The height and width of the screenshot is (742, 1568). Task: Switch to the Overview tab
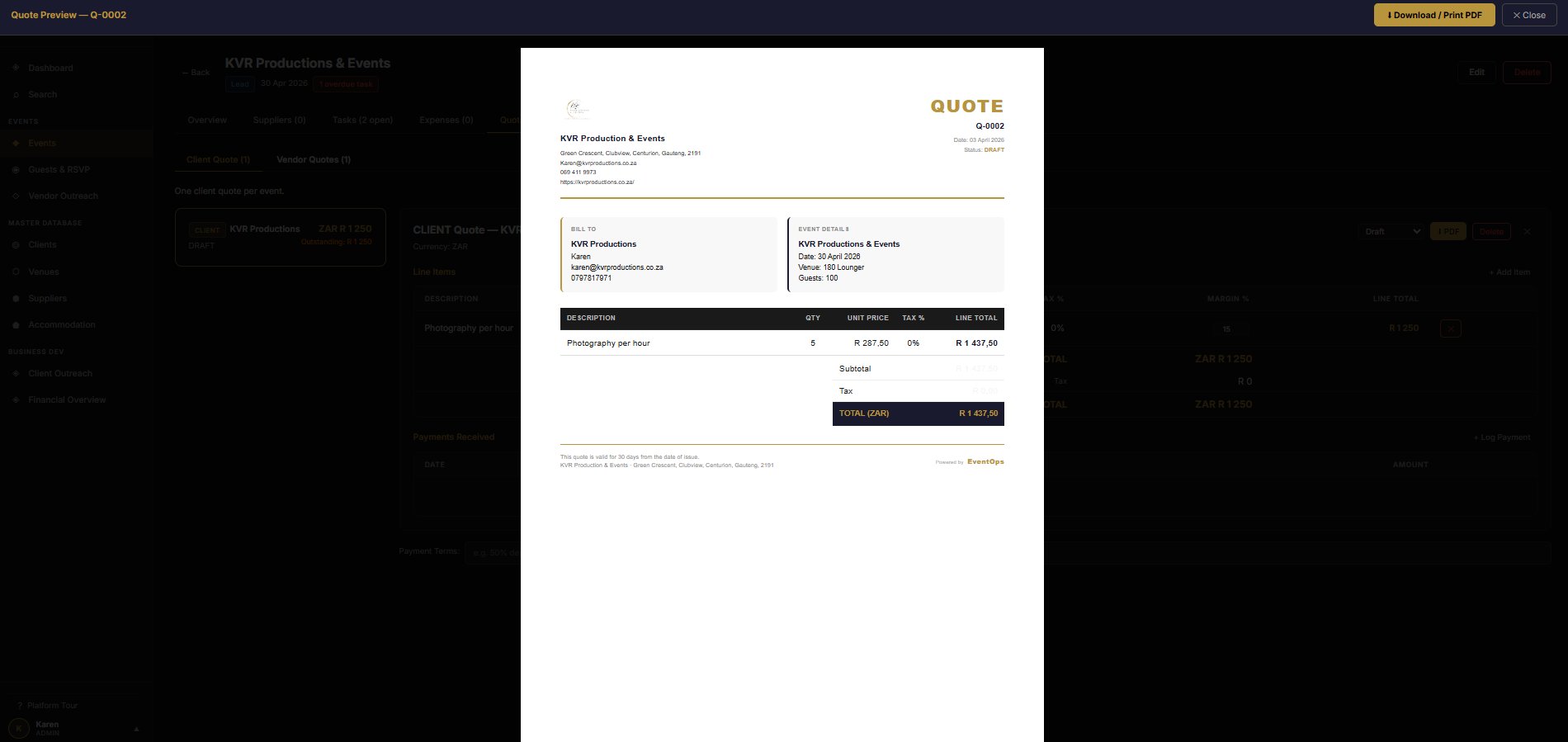point(207,121)
